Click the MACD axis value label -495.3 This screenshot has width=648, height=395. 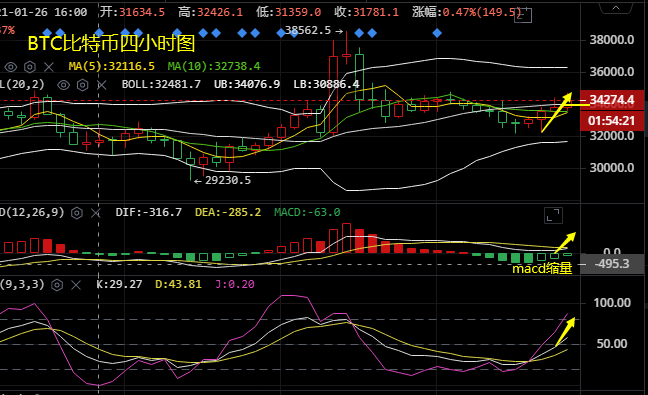(612, 264)
